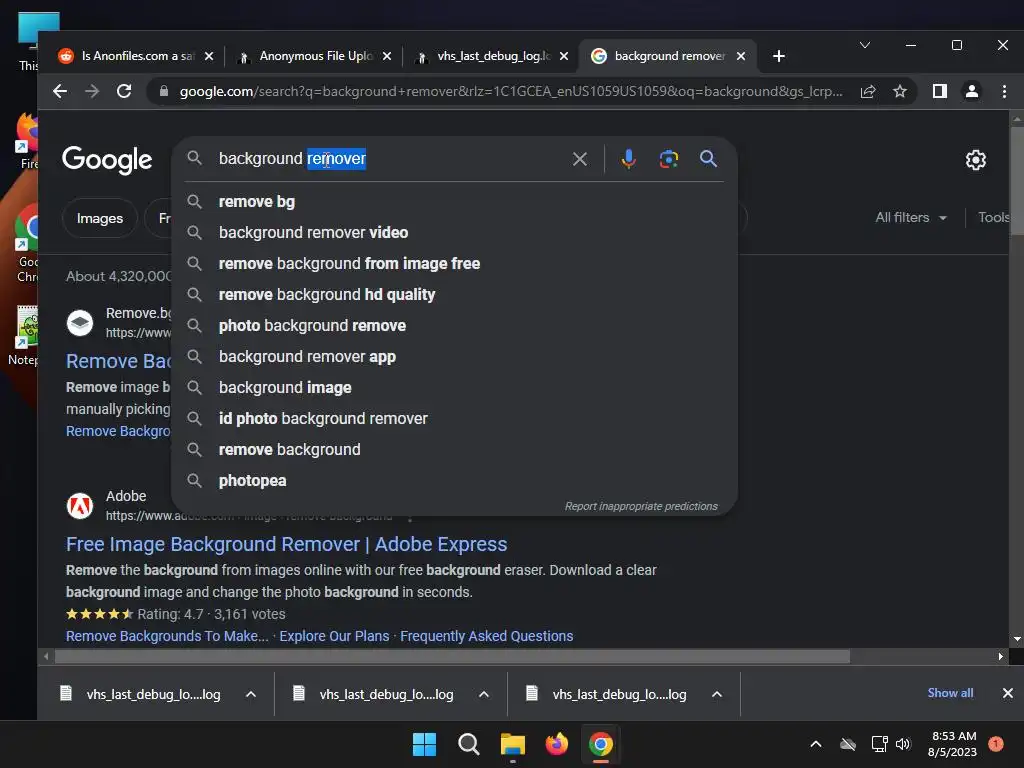Open the volume control in system tray
Image resolution: width=1024 pixels, height=768 pixels.
coord(903,744)
